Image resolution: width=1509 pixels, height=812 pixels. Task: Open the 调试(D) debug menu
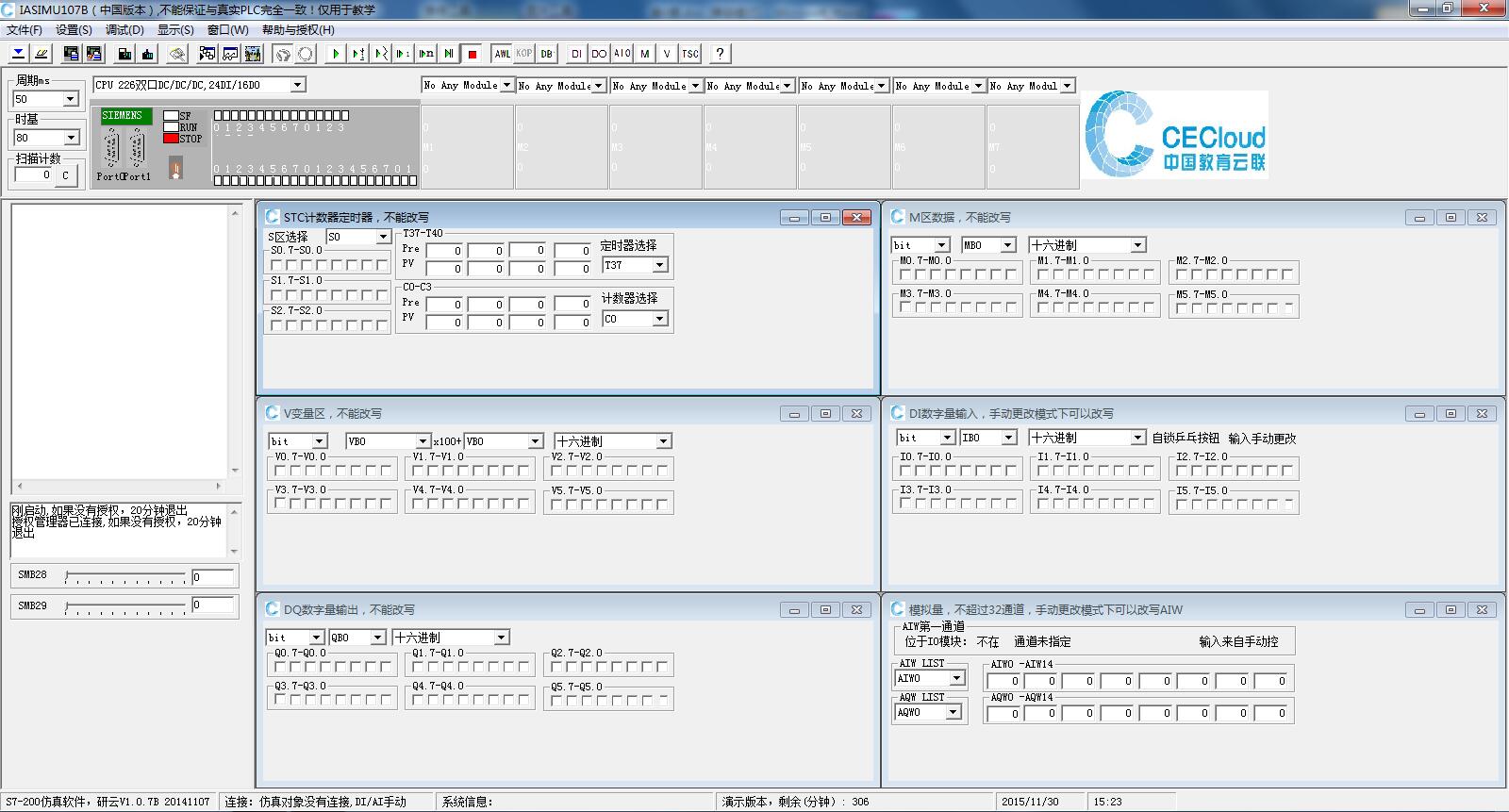124,29
